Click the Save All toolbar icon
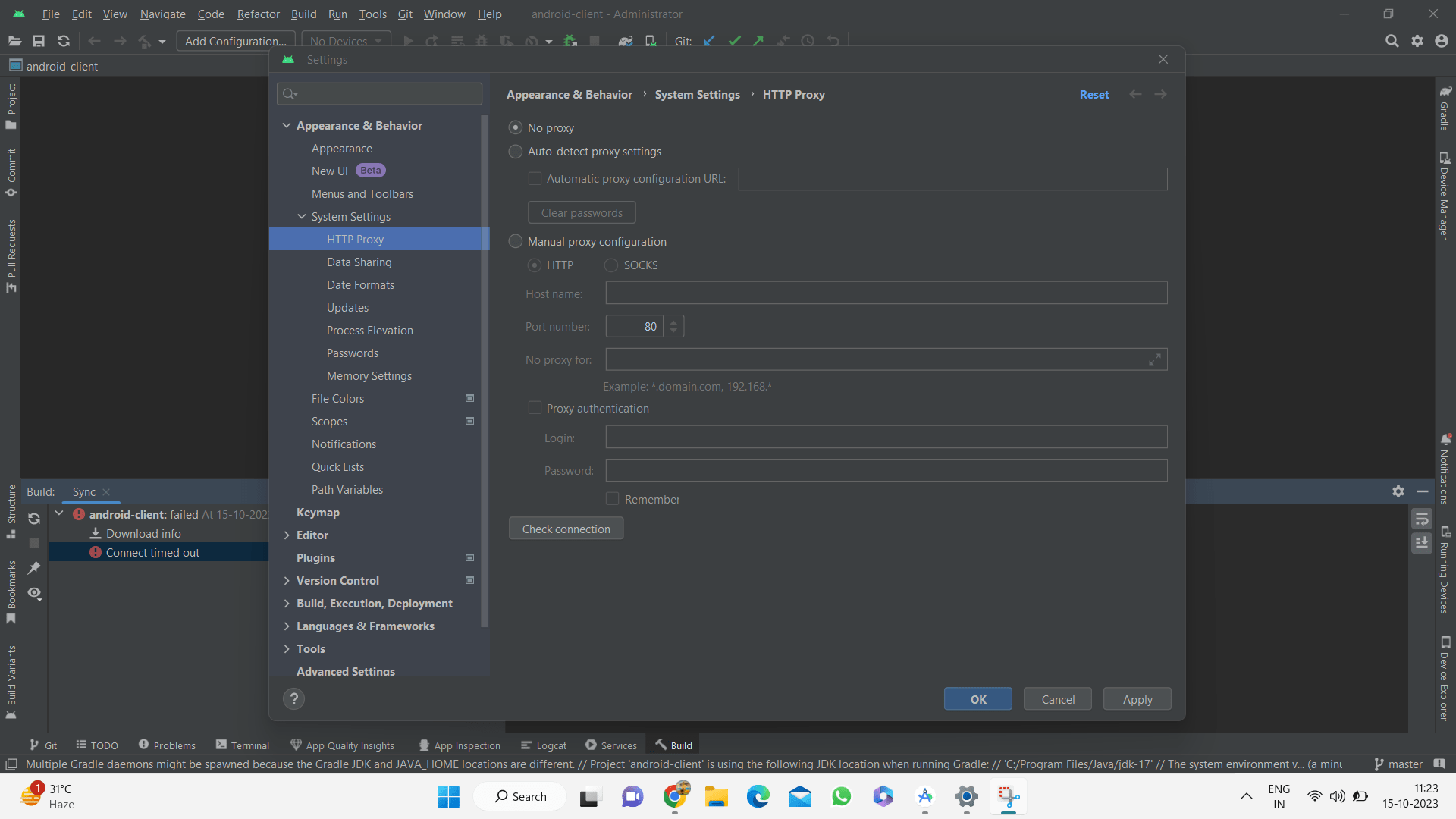1456x819 pixels. pyautogui.click(x=39, y=41)
